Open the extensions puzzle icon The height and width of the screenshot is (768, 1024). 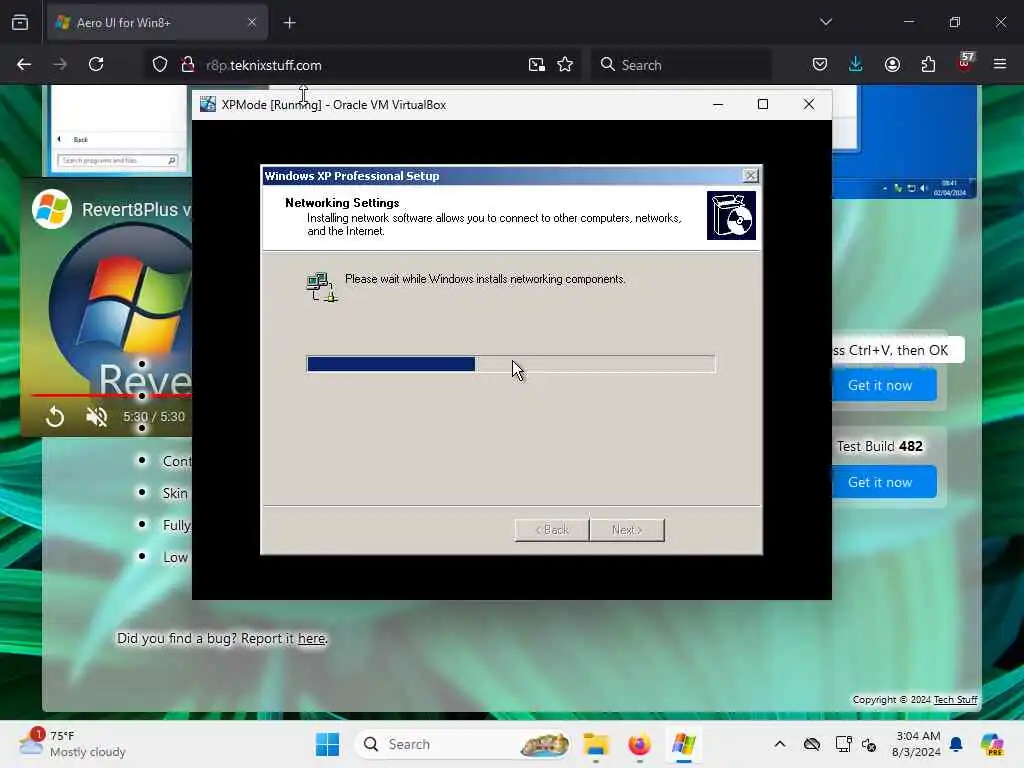tap(928, 64)
